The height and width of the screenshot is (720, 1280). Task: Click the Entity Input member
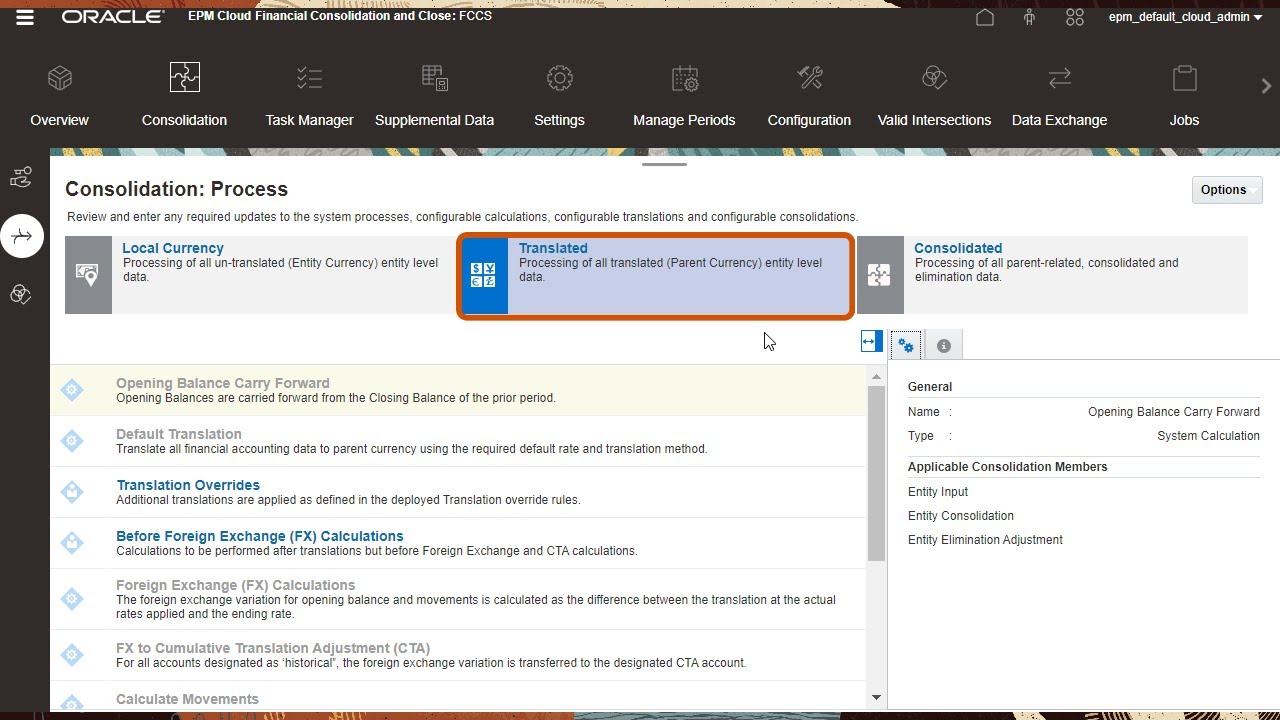938,492
